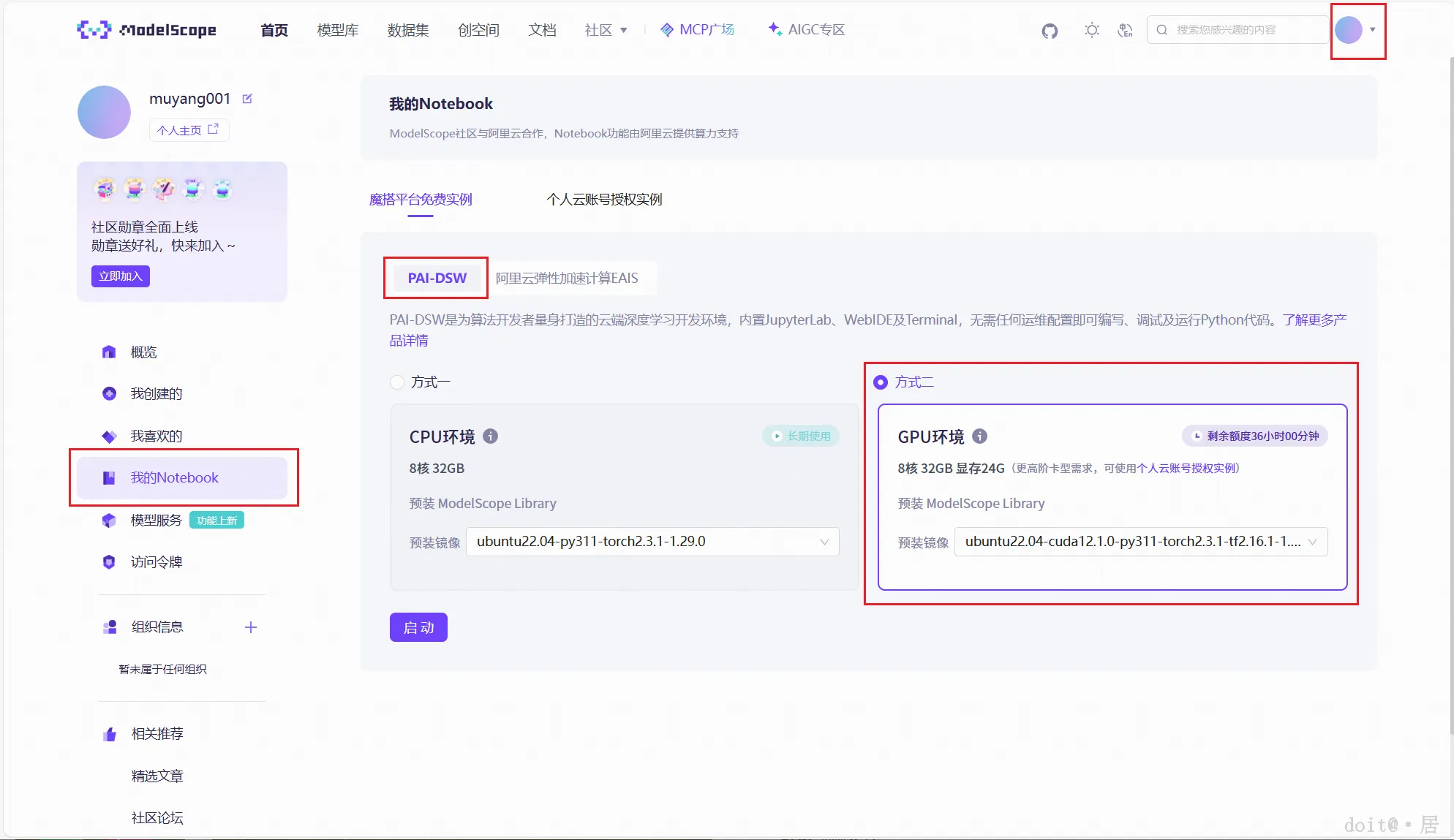Click the info icon beside CPU环境

coord(490,436)
